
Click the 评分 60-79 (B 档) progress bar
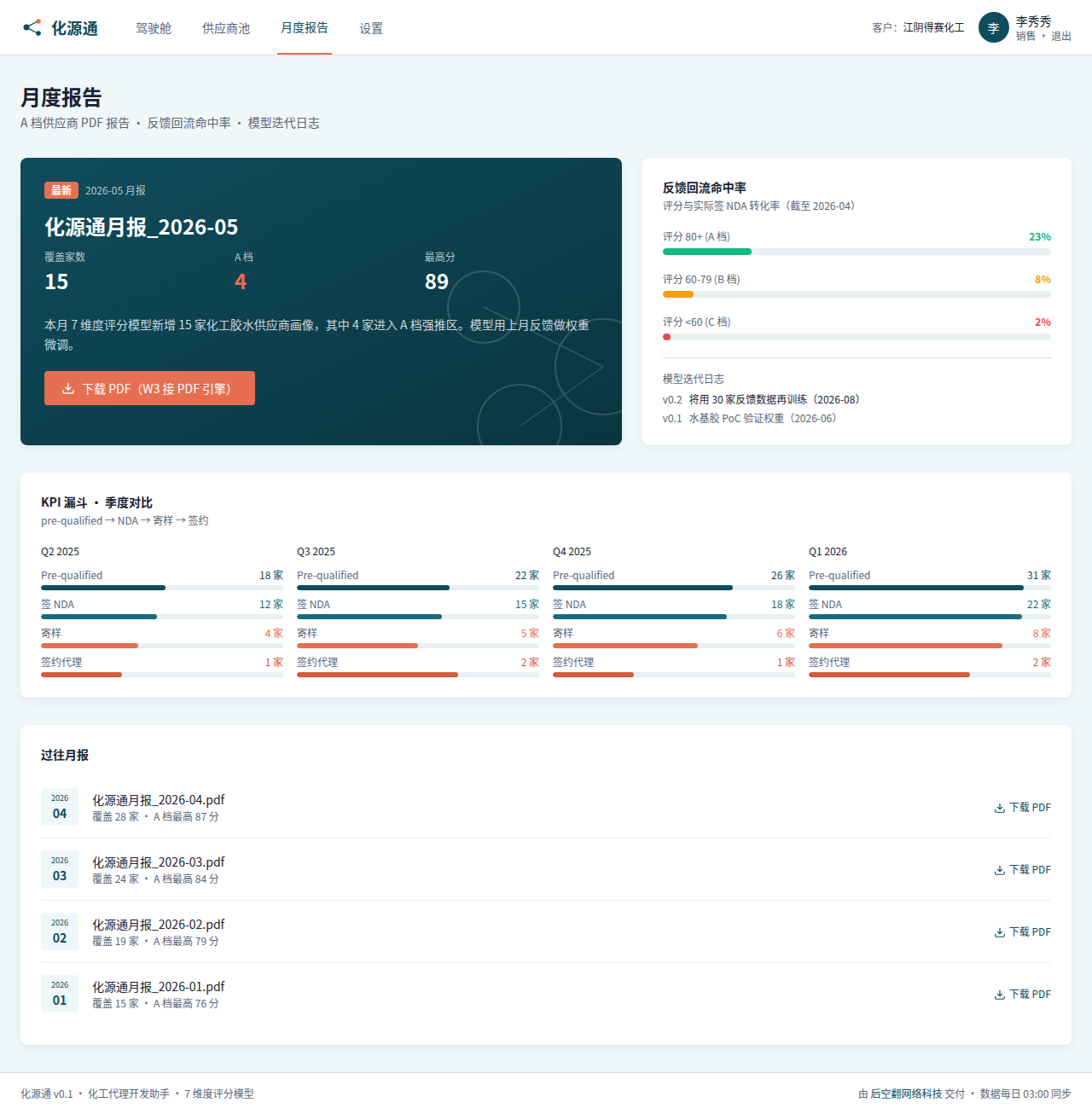tap(857, 294)
